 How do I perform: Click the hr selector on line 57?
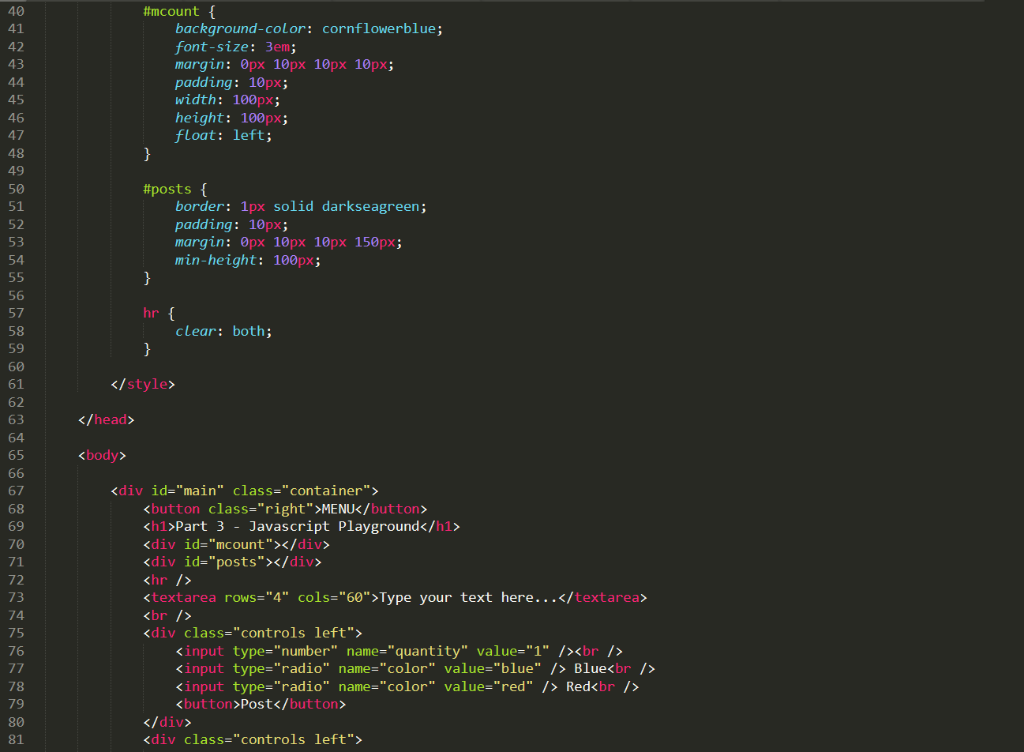149,312
